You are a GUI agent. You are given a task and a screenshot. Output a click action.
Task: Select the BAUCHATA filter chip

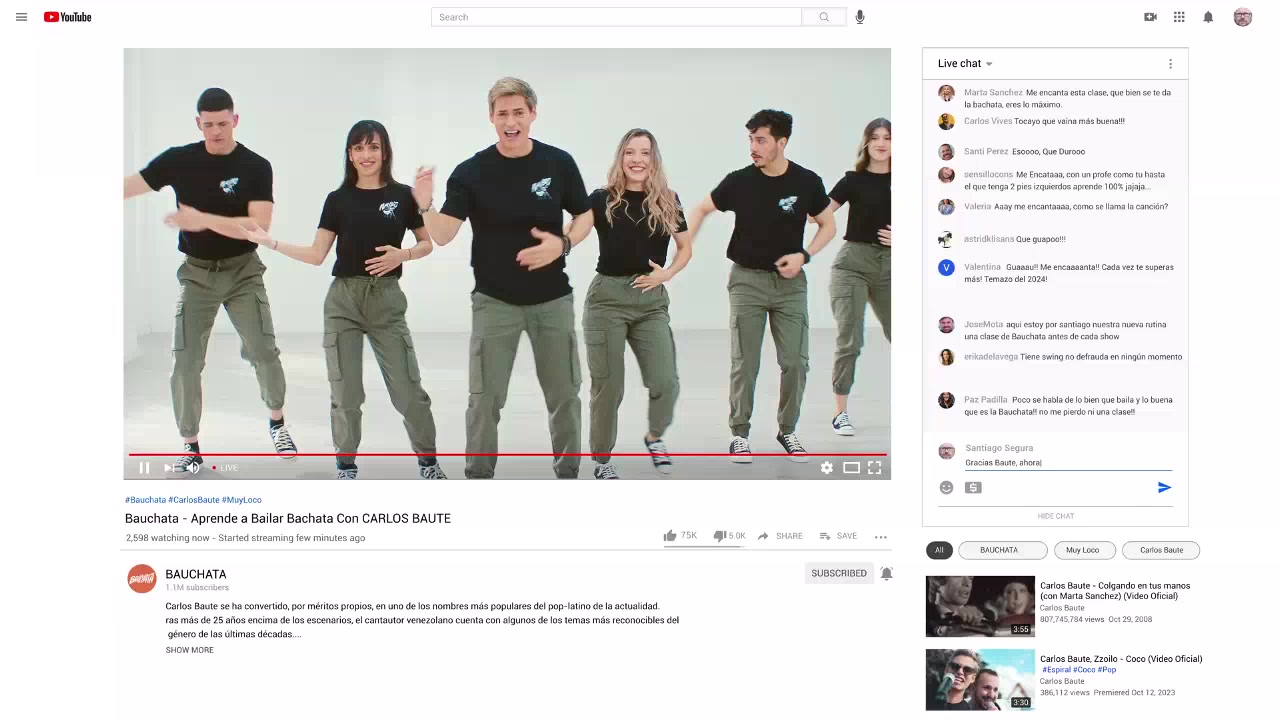[1003, 550]
